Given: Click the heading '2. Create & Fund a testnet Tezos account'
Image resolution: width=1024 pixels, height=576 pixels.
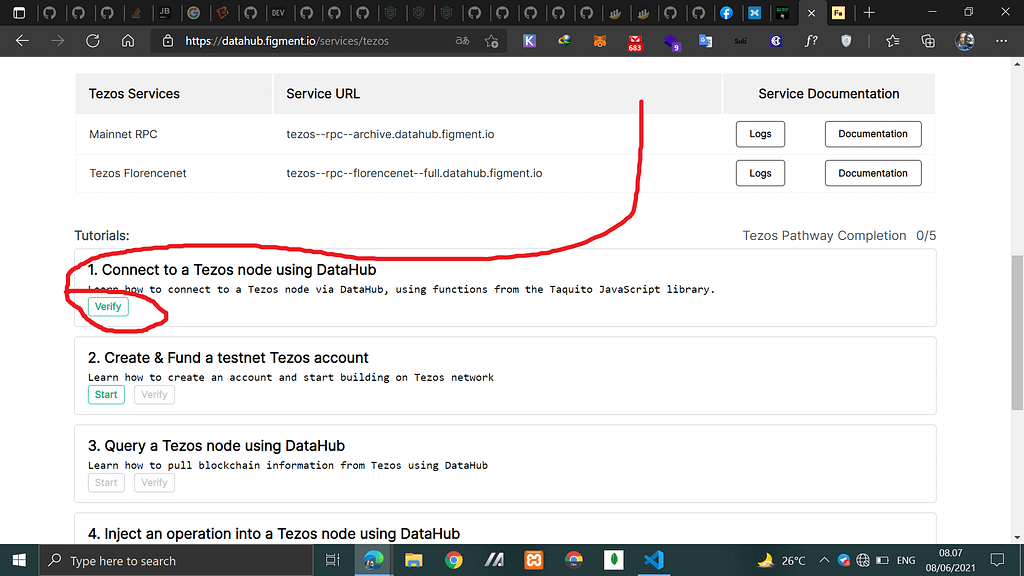Looking at the screenshot, I should click(228, 358).
